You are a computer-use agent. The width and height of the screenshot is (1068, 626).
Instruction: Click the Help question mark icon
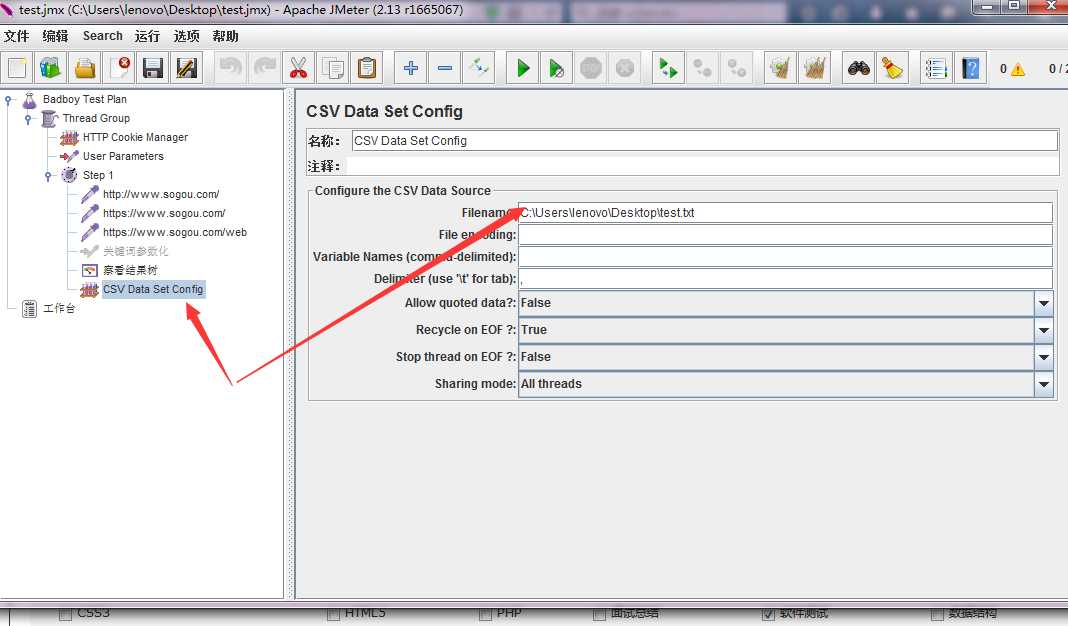(971, 68)
